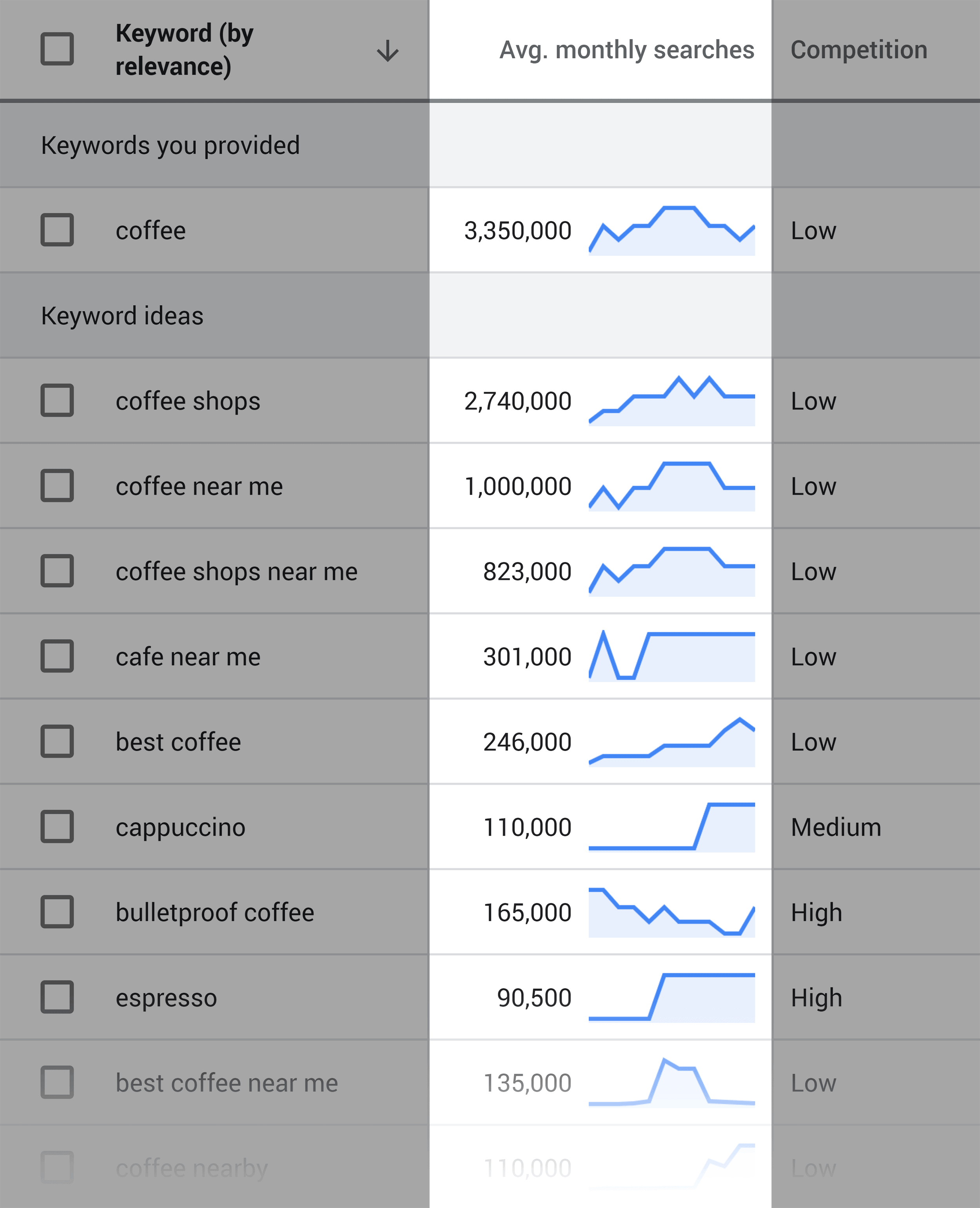Check the box for coffee keyword
This screenshot has height=1208, width=980.
click(x=57, y=230)
